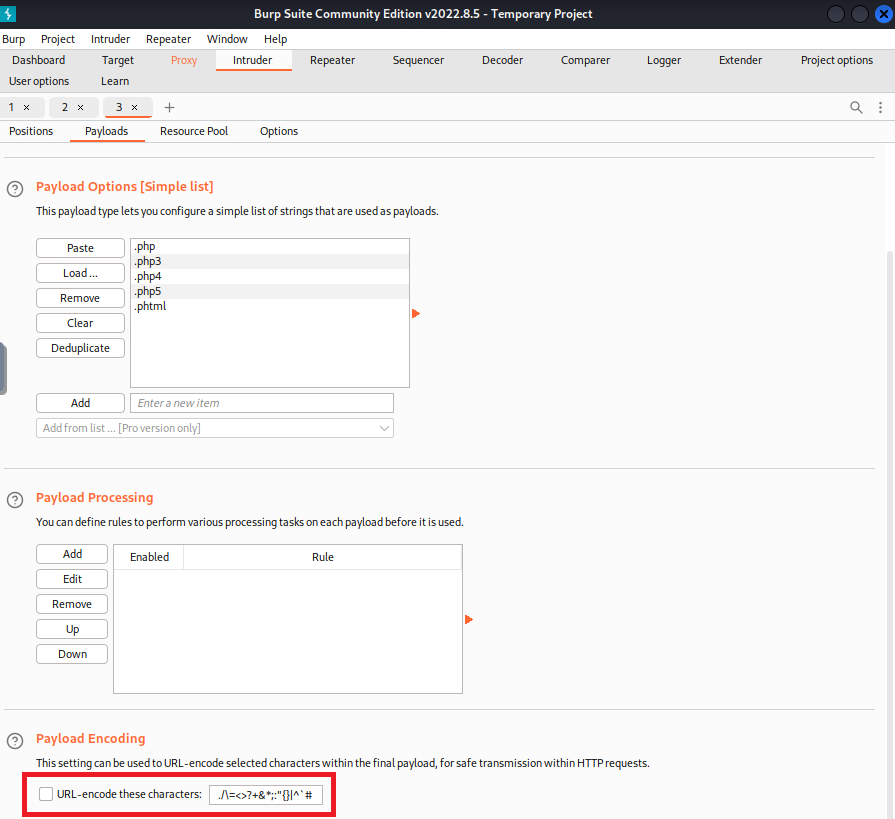Viewport: 895px width, 819px height.
Task: Click the Clear button
Action: point(80,323)
